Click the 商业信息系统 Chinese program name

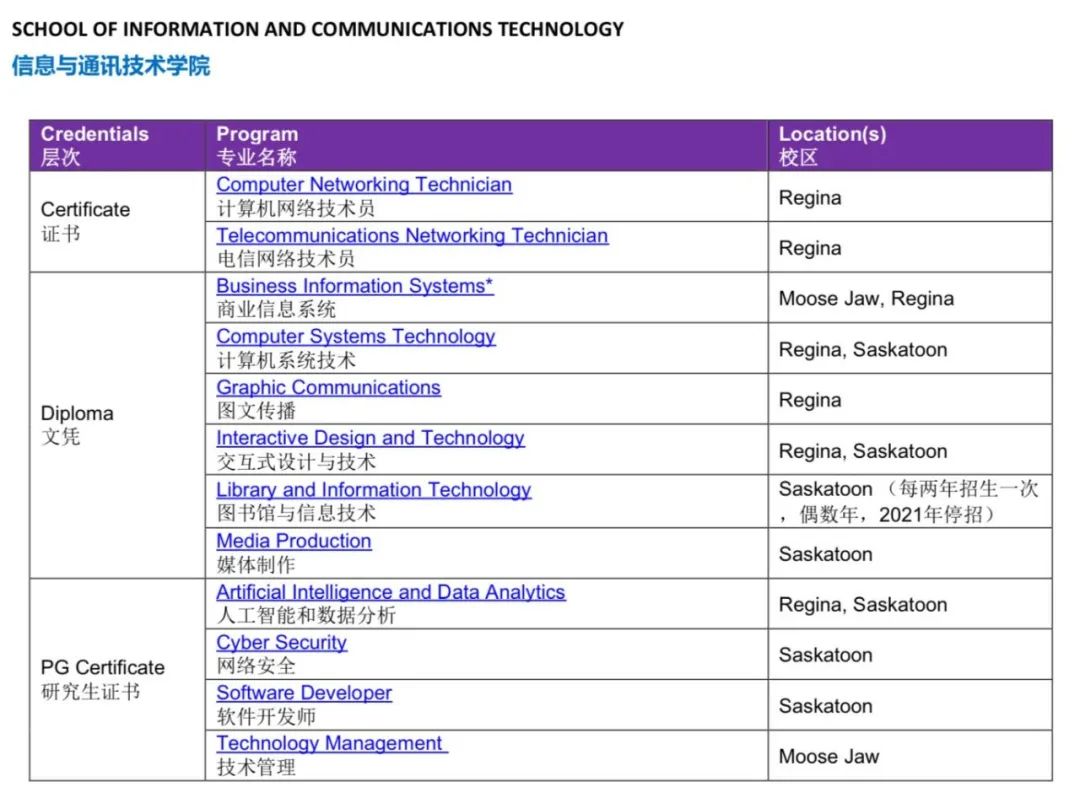tap(276, 309)
